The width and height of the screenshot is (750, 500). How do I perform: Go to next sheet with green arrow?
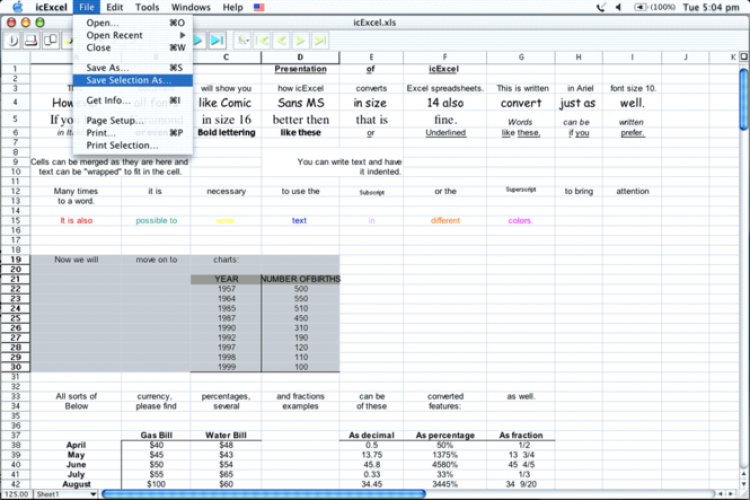300,40
